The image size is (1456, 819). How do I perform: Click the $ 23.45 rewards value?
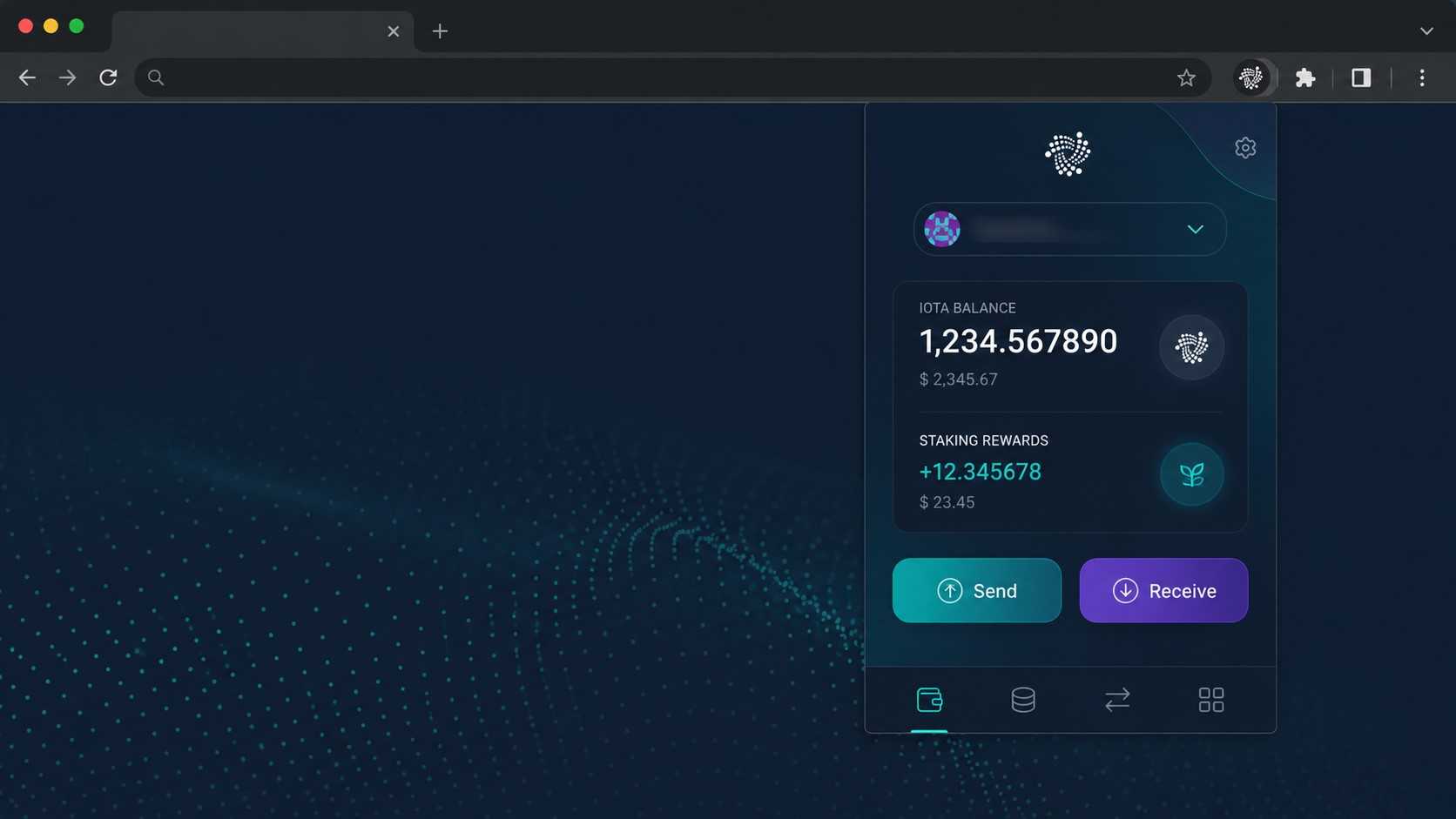click(x=947, y=502)
